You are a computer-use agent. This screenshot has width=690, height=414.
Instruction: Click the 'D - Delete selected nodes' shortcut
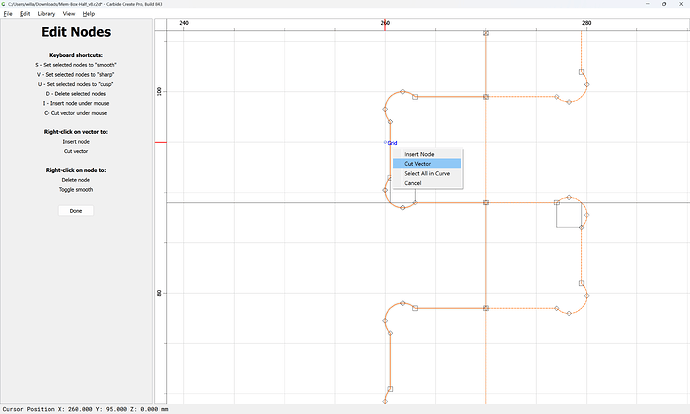76,94
